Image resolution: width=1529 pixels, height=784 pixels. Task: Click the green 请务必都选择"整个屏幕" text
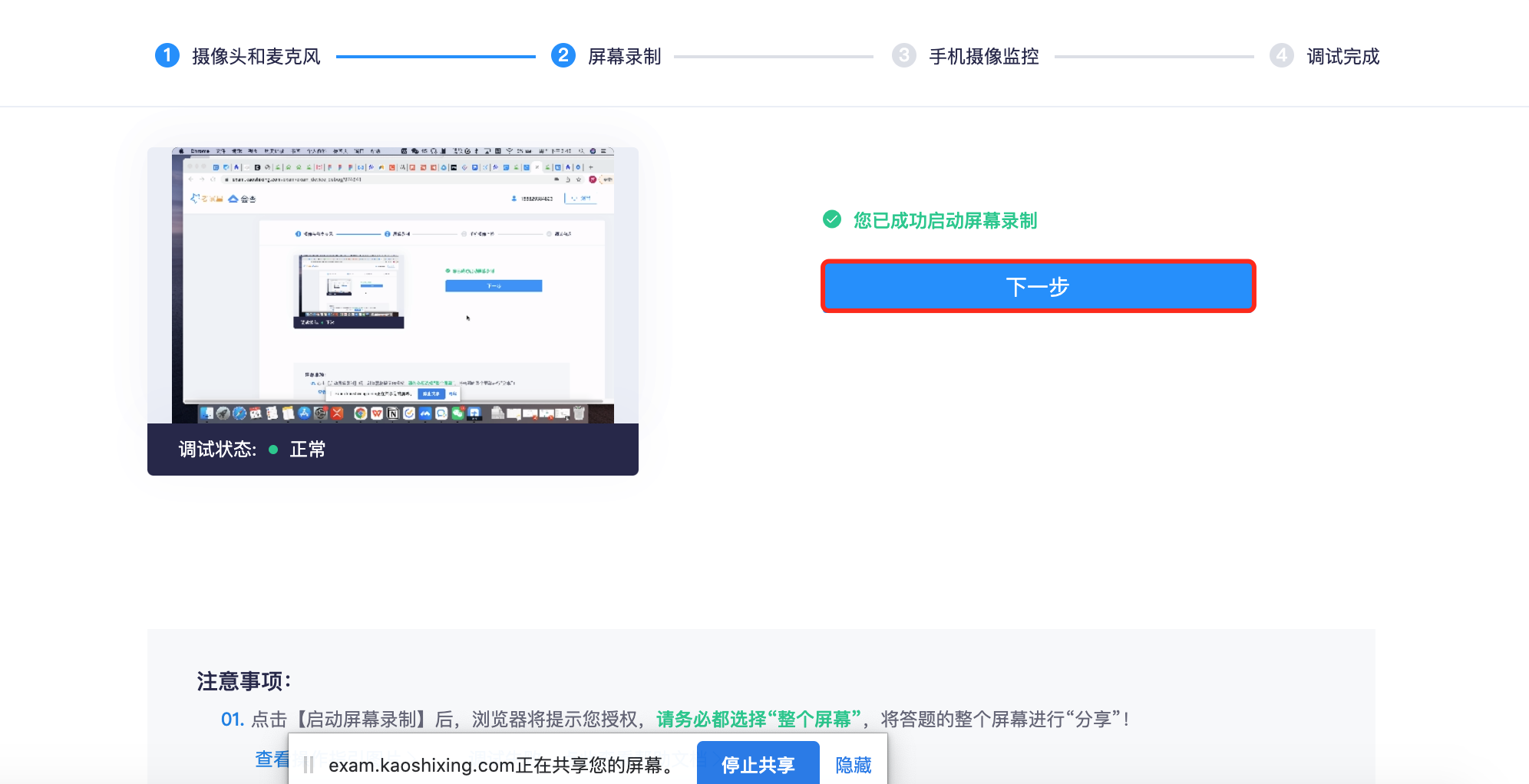(758, 720)
